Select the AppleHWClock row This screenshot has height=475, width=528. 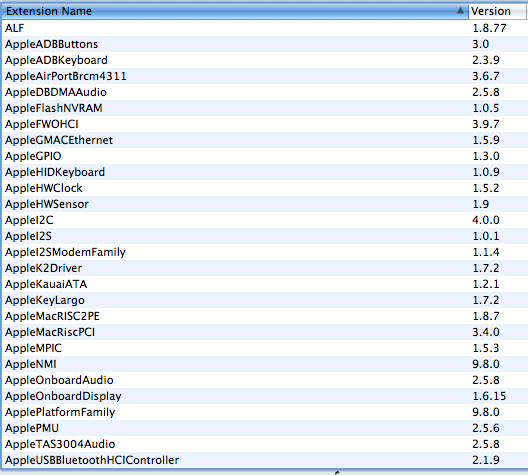[x=265, y=188]
